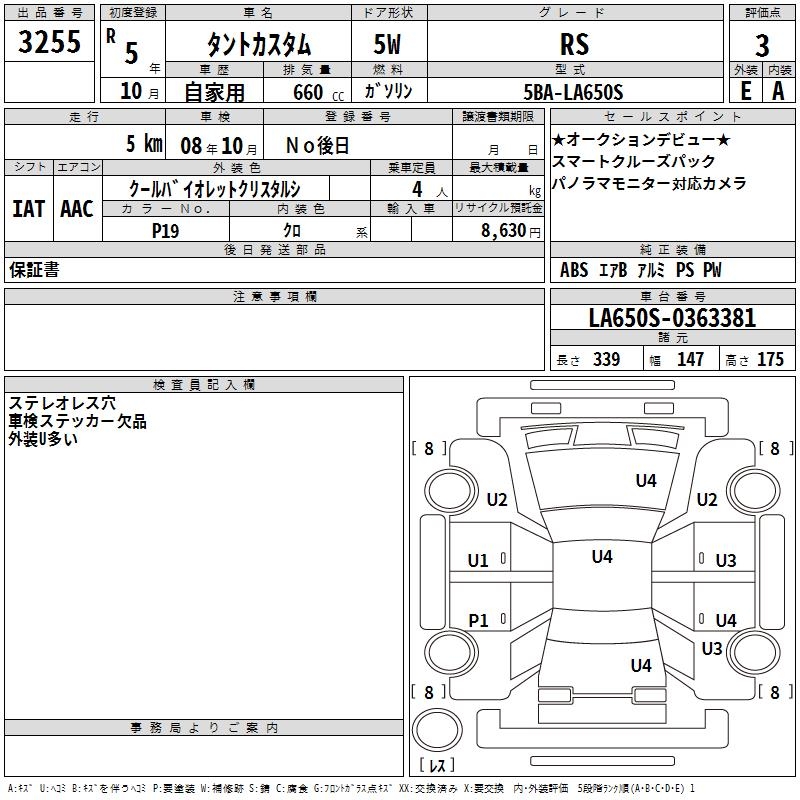Select model code 5BA-LA650S
This screenshot has width=800, height=800.
click(573, 92)
